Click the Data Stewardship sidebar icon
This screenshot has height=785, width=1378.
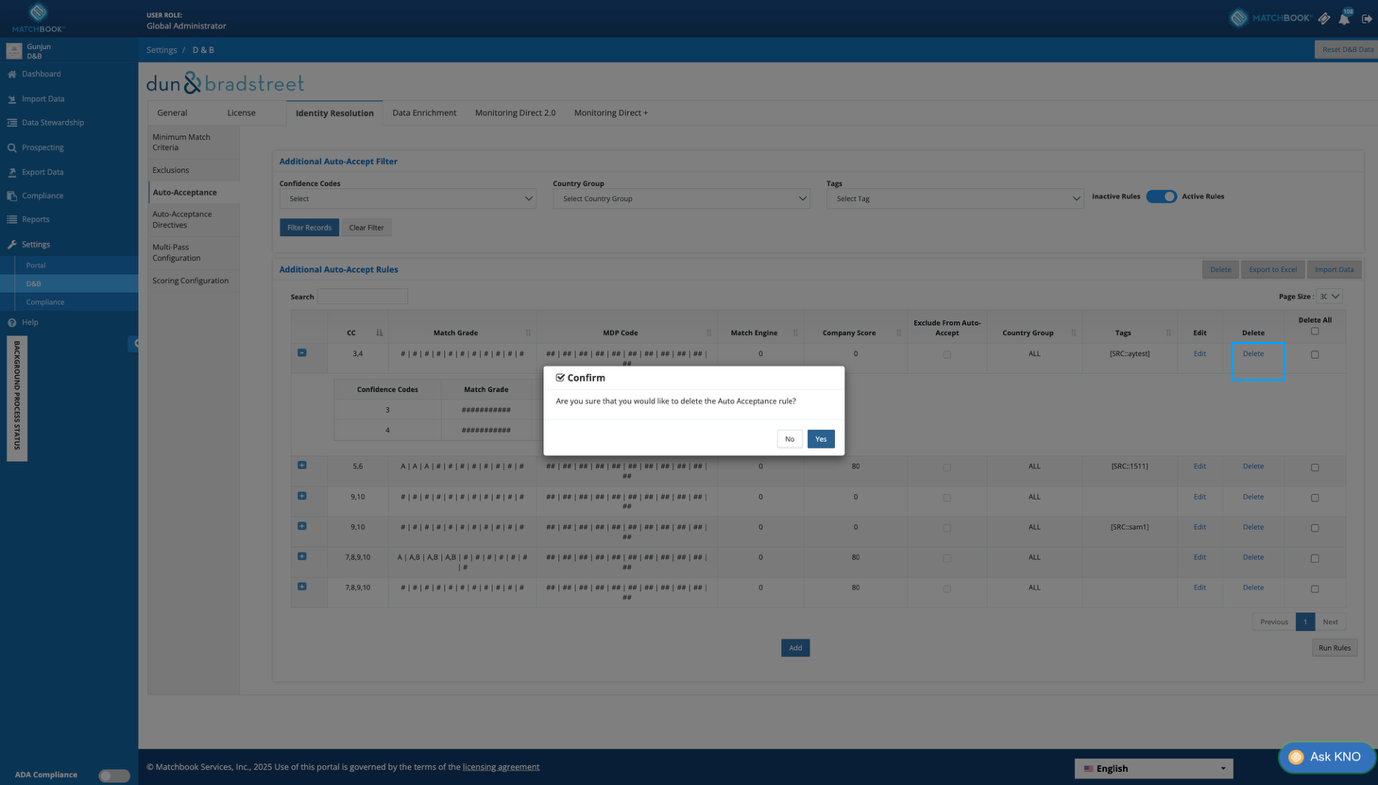click(x=12, y=123)
